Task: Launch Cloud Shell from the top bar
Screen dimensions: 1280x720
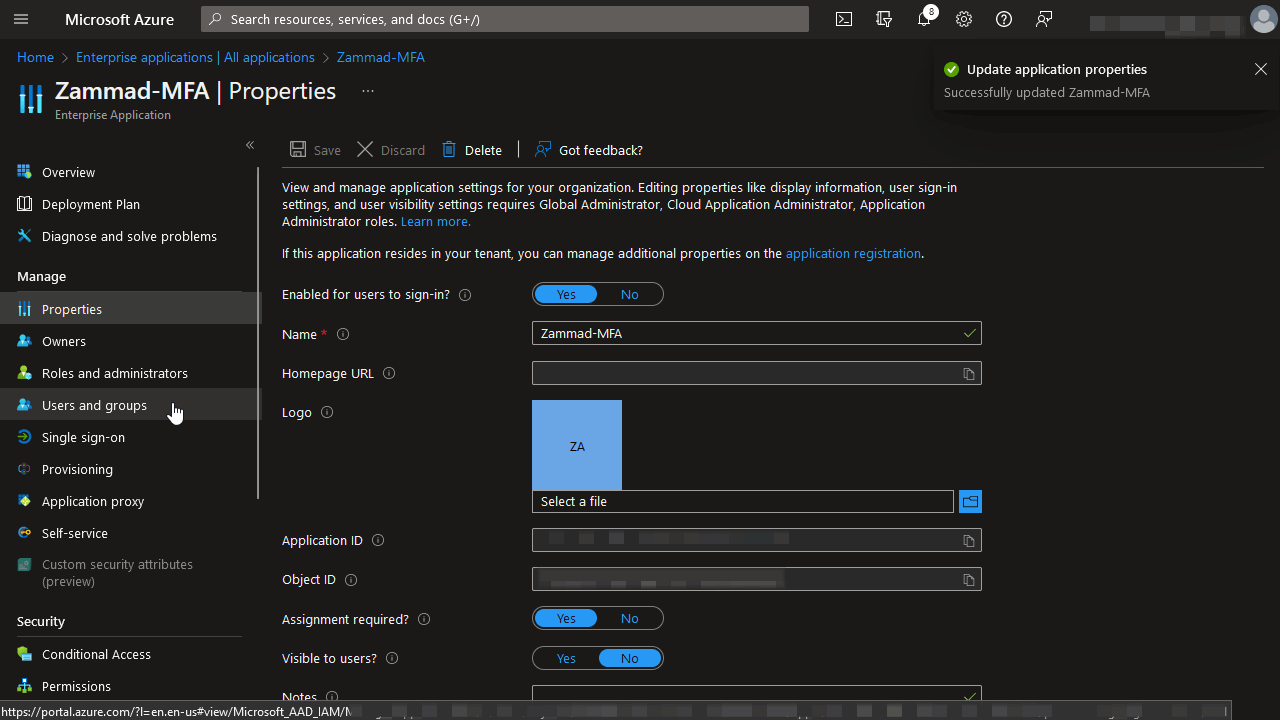Action: [x=844, y=19]
